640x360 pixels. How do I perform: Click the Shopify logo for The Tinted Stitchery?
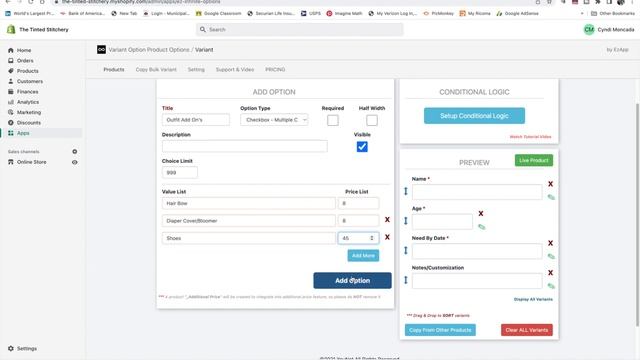tap(11, 29)
